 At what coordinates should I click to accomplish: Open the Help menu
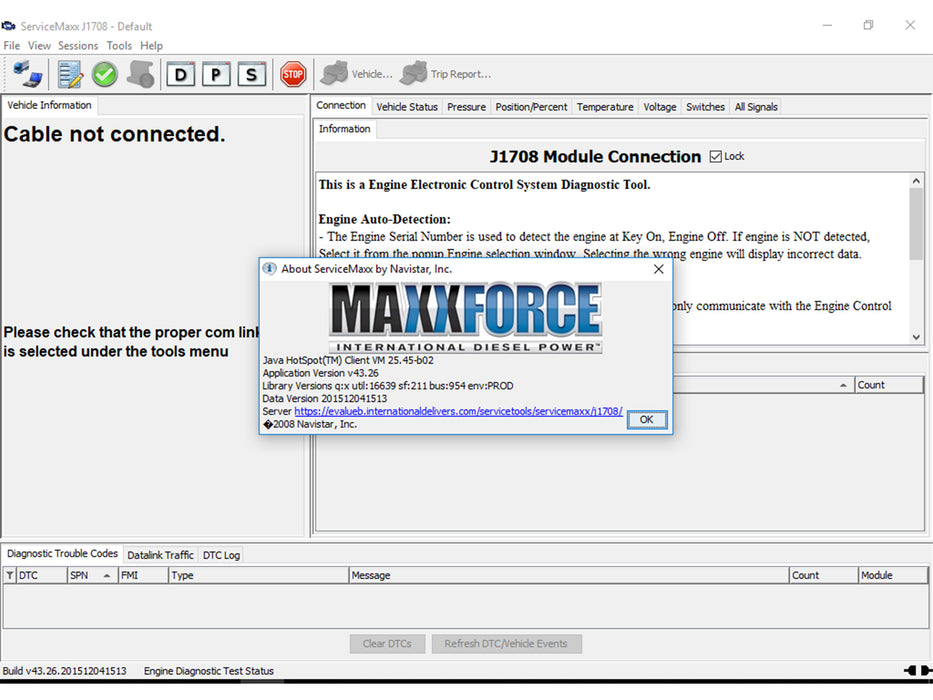tap(151, 46)
